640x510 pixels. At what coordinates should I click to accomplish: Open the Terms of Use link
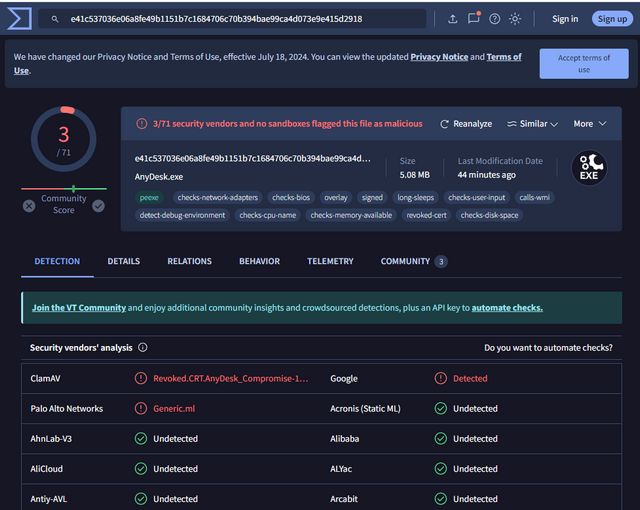[504, 57]
